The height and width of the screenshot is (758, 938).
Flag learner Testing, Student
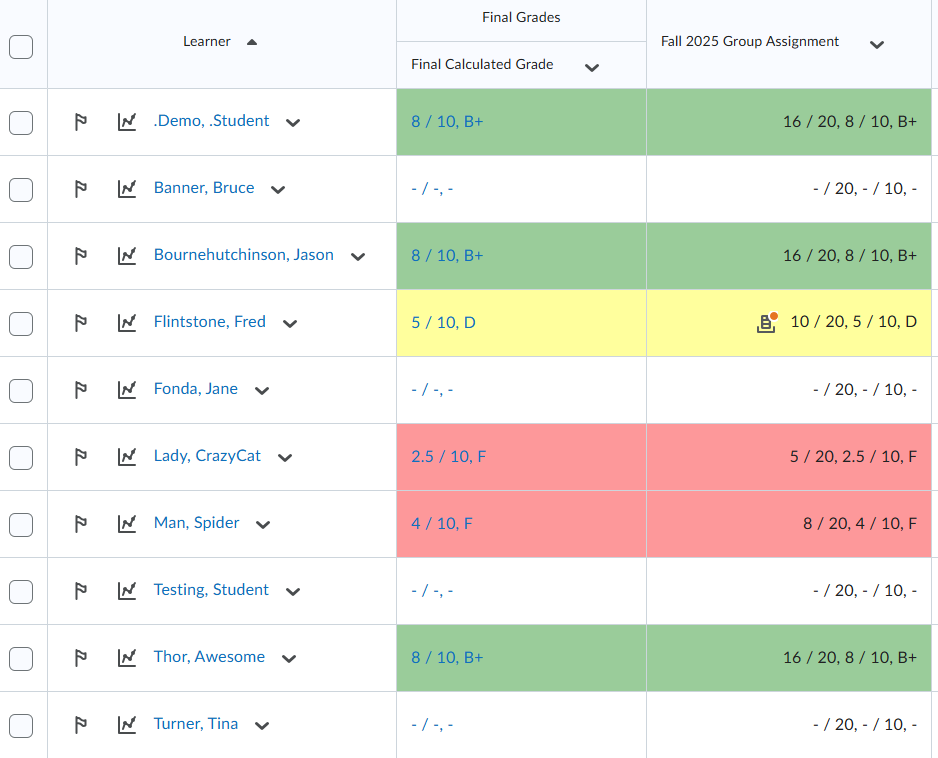(80, 591)
